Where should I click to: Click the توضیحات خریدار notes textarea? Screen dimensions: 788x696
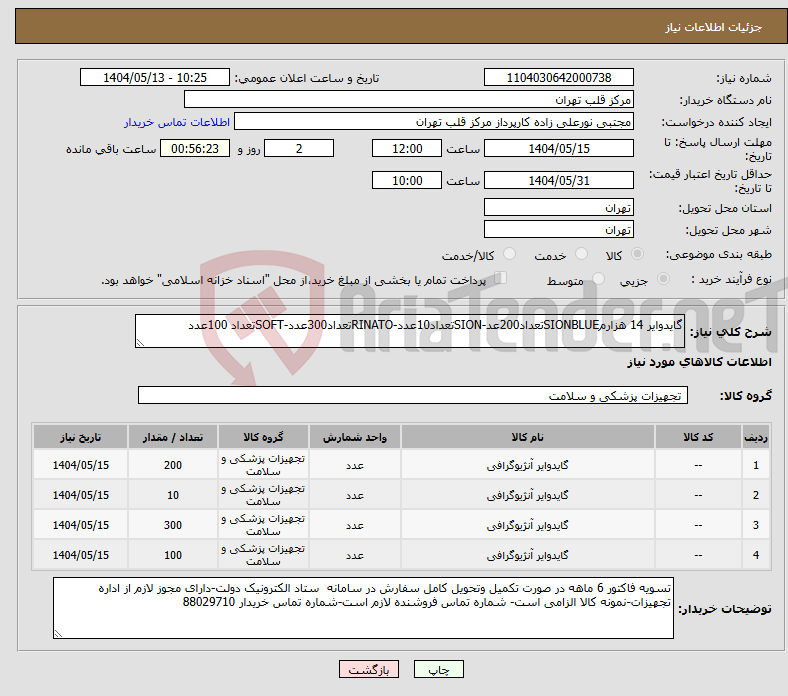[363, 608]
